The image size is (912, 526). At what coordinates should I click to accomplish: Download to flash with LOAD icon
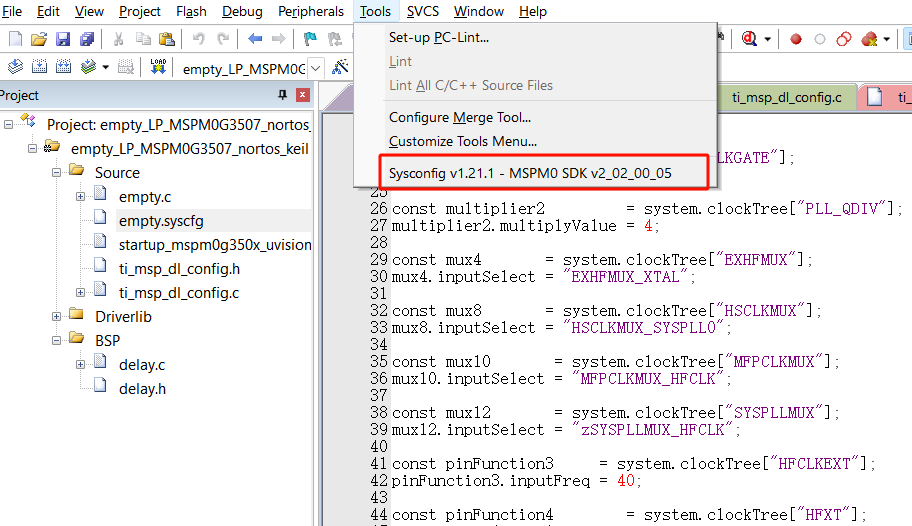tap(158, 67)
